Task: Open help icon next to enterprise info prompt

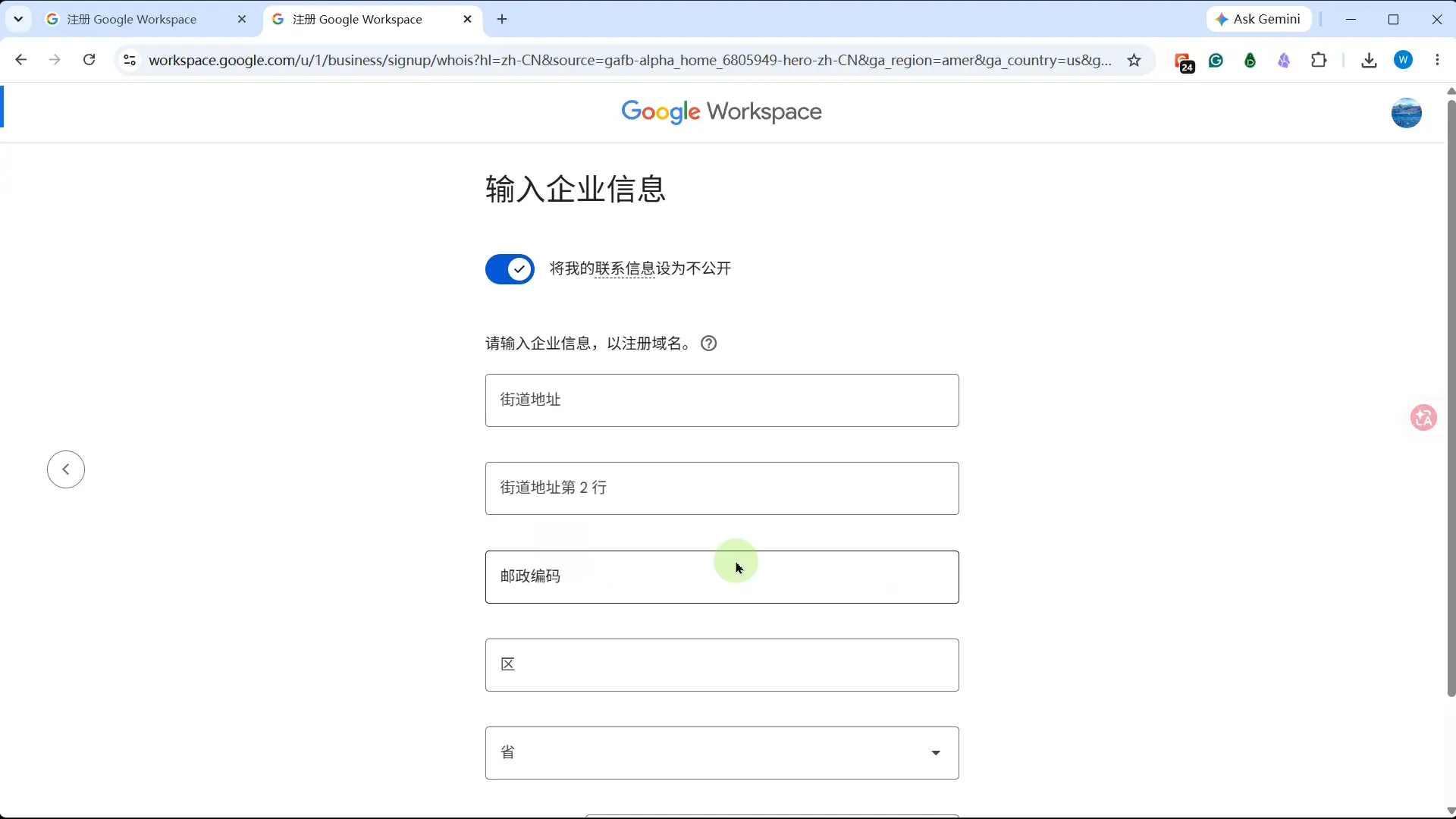Action: point(708,344)
